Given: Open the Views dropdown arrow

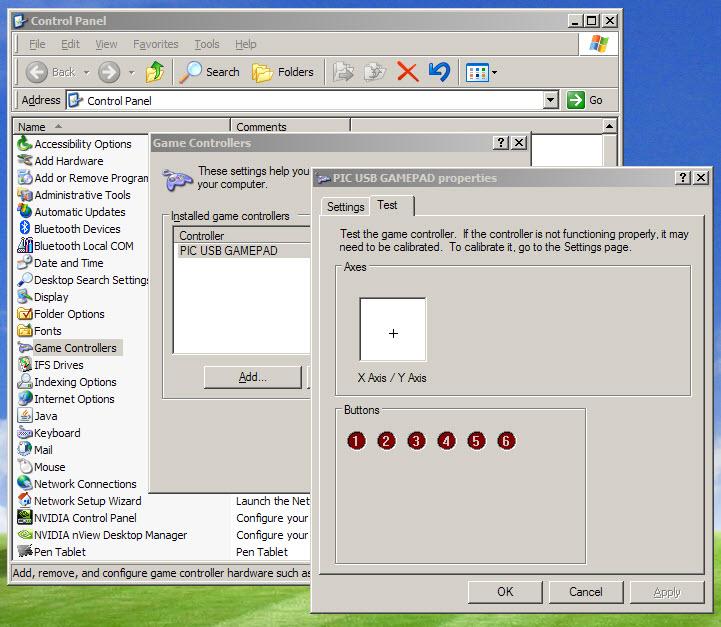Looking at the screenshot, I should coord(494,73).
